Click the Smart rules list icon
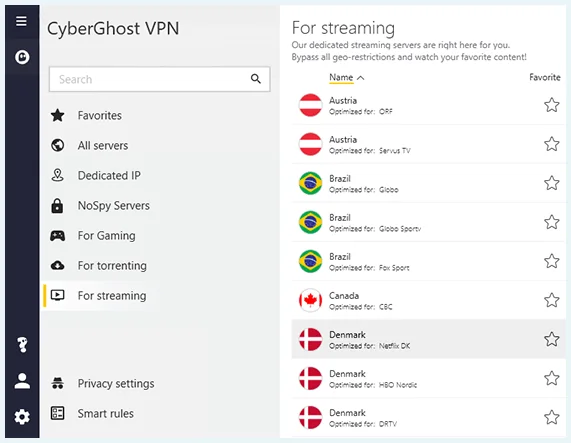This screenshot has height=443, width=571. [58, 413]
